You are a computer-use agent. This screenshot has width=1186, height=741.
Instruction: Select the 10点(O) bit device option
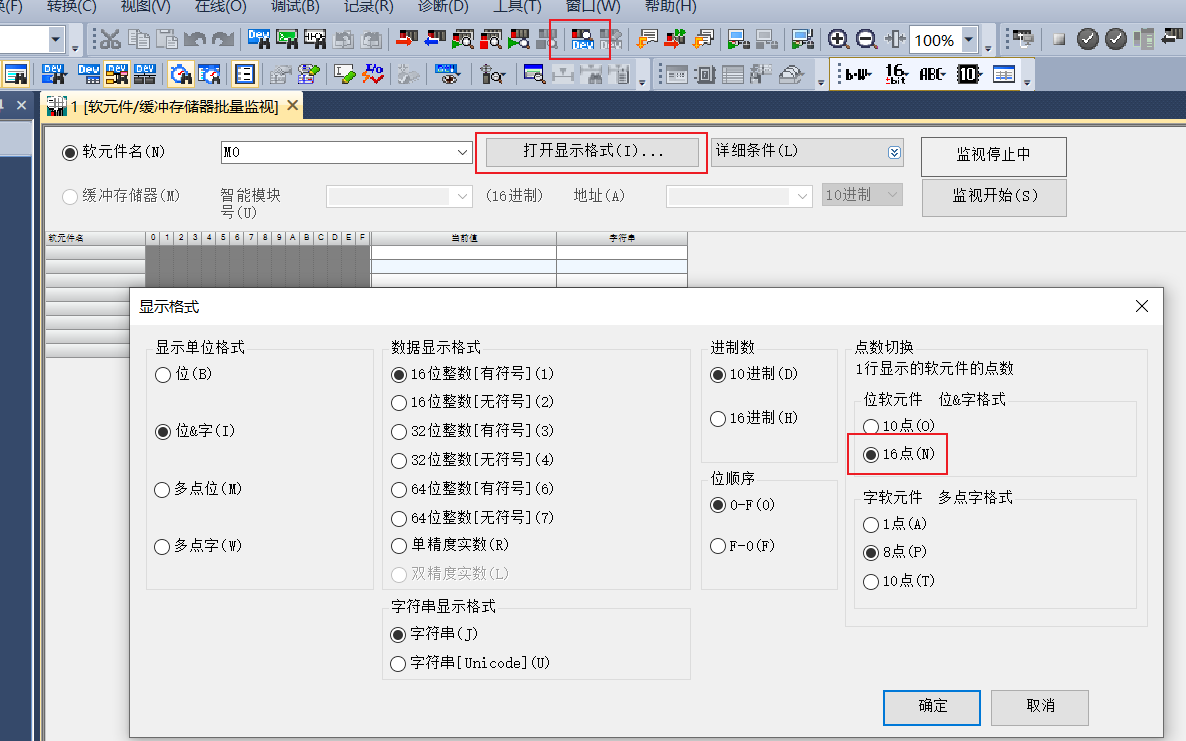[x=871, y=427]
